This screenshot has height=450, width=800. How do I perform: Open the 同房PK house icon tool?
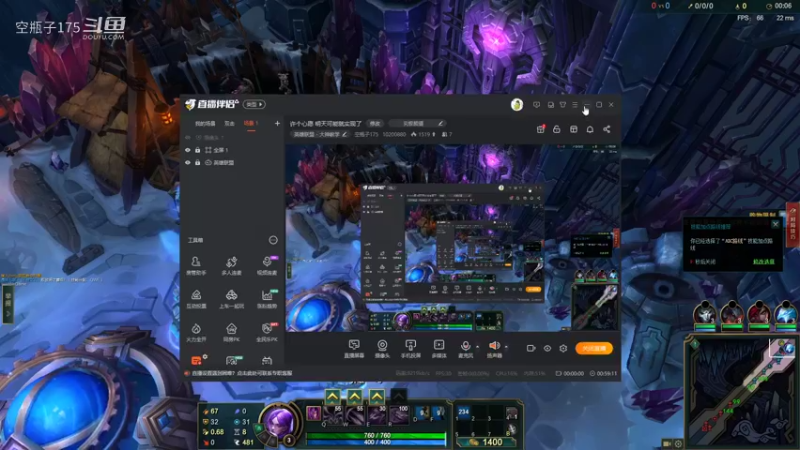click(231, 332)
